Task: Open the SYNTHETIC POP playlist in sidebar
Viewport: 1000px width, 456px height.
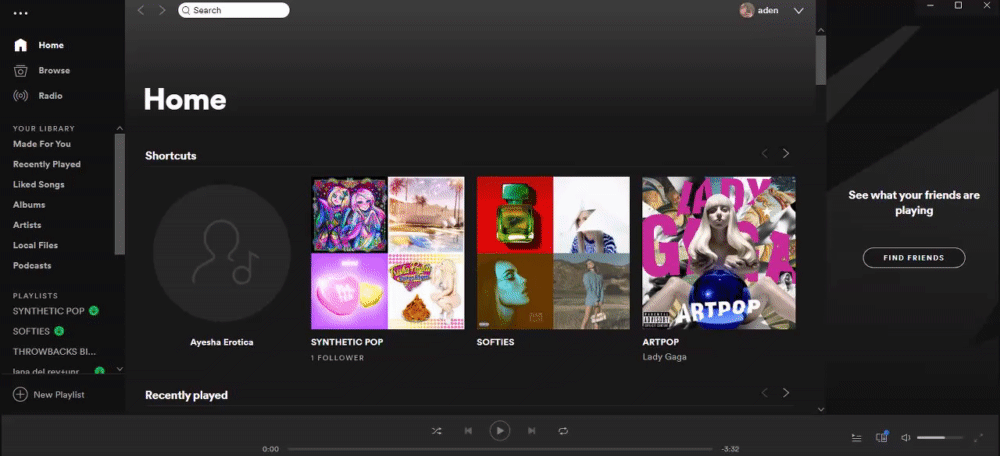Action: (49, 311)
